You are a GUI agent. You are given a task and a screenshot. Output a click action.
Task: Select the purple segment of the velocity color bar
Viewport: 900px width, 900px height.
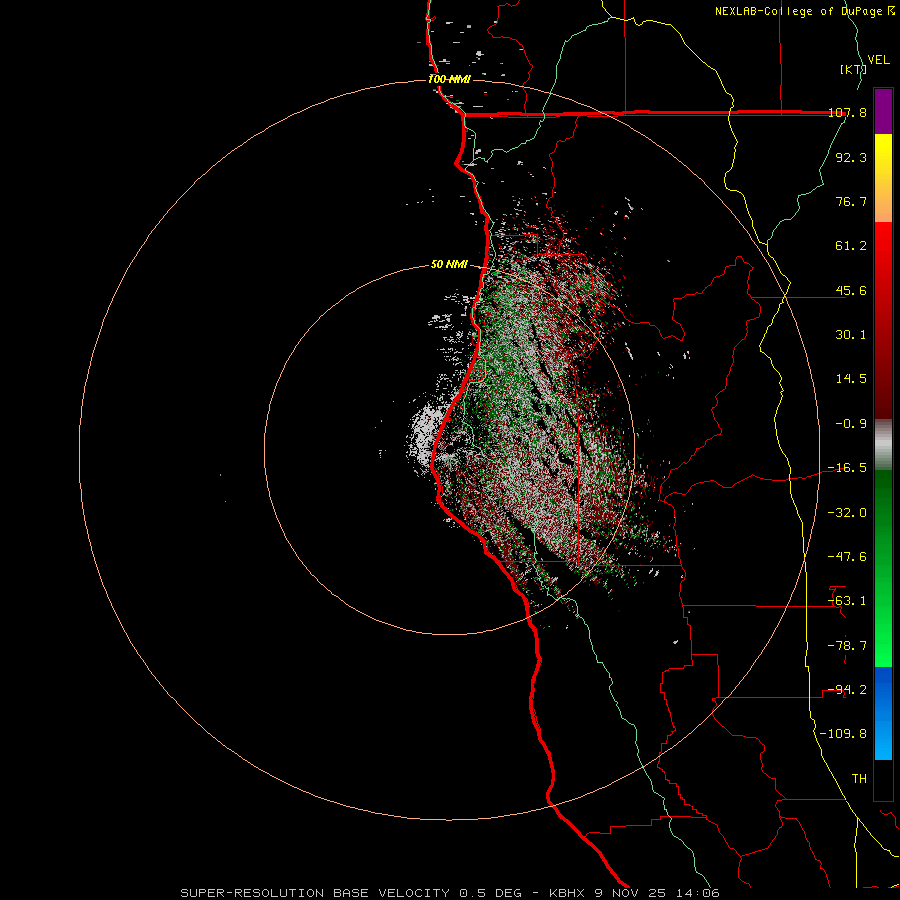(x=883, y=111)
